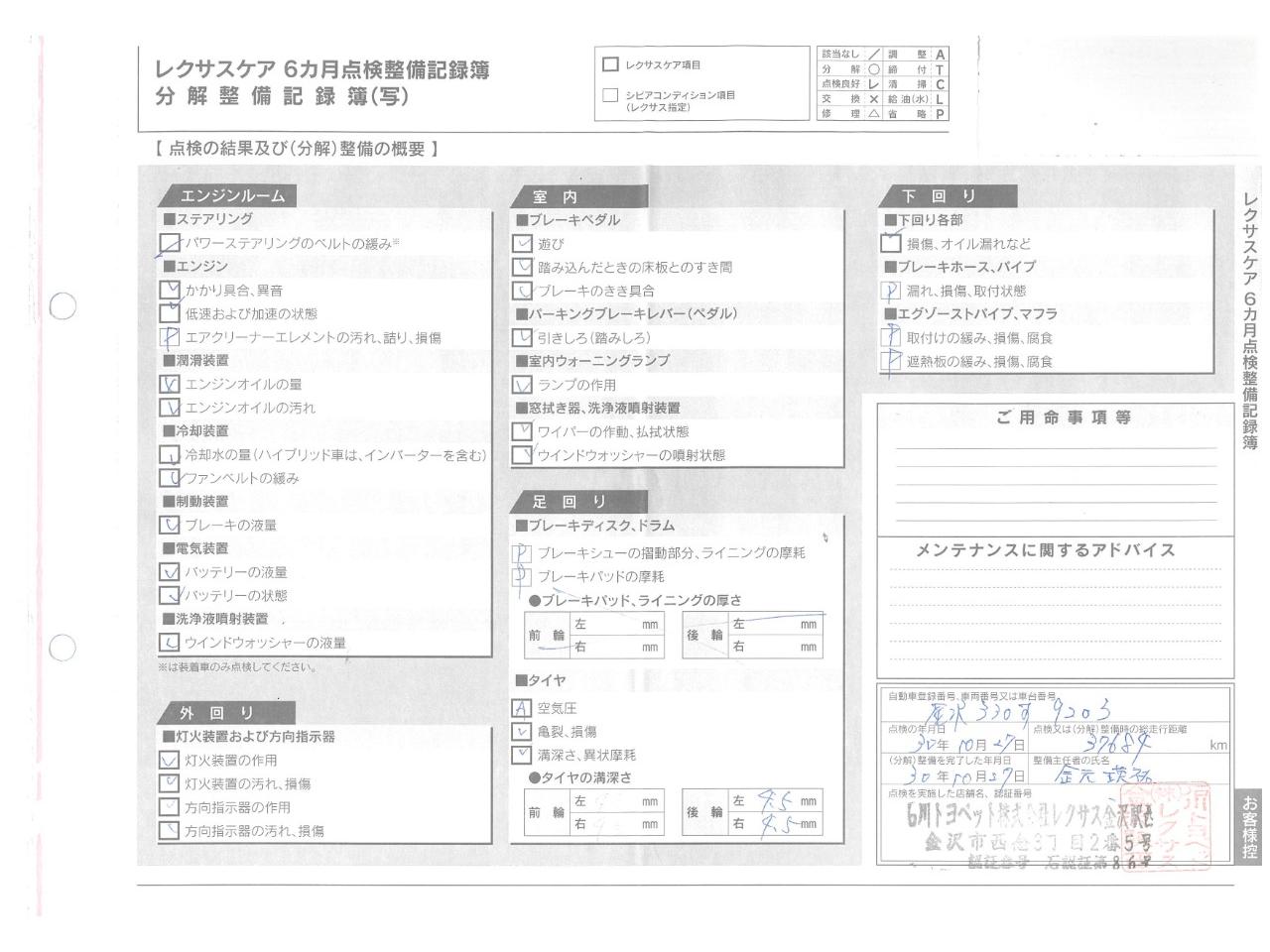Check the 低速および加速の状態 box
The height and width of the screenshot is (952, 1270).
pos(170,313)
